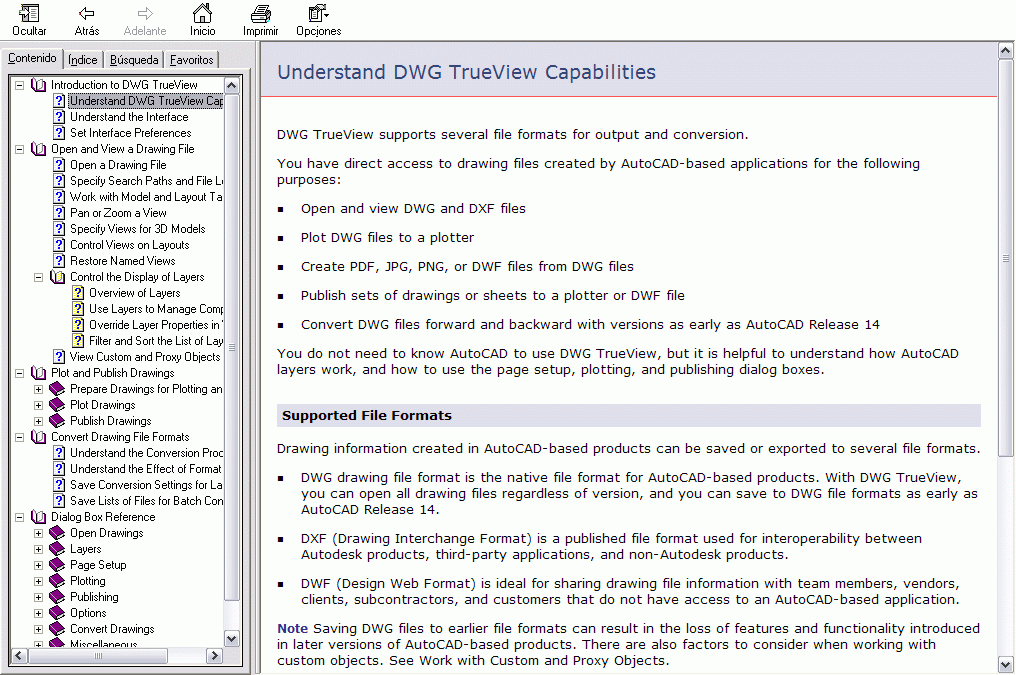Collapse the Introduction to DWG TrueView node
The width and height of the screenshot is (1016, 675).
[x=19, y=85]
